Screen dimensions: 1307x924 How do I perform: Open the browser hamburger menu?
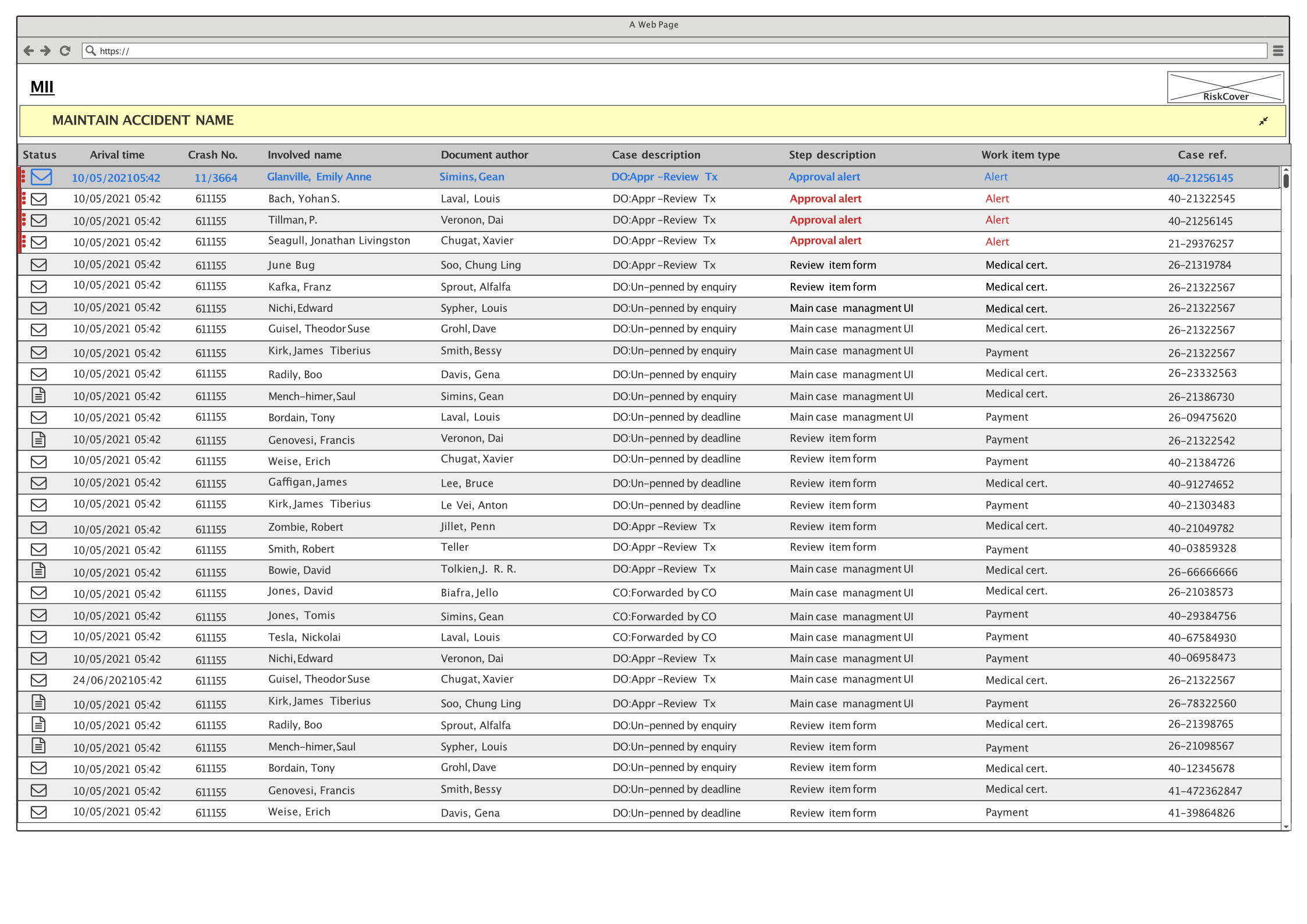coord(1278,51)
